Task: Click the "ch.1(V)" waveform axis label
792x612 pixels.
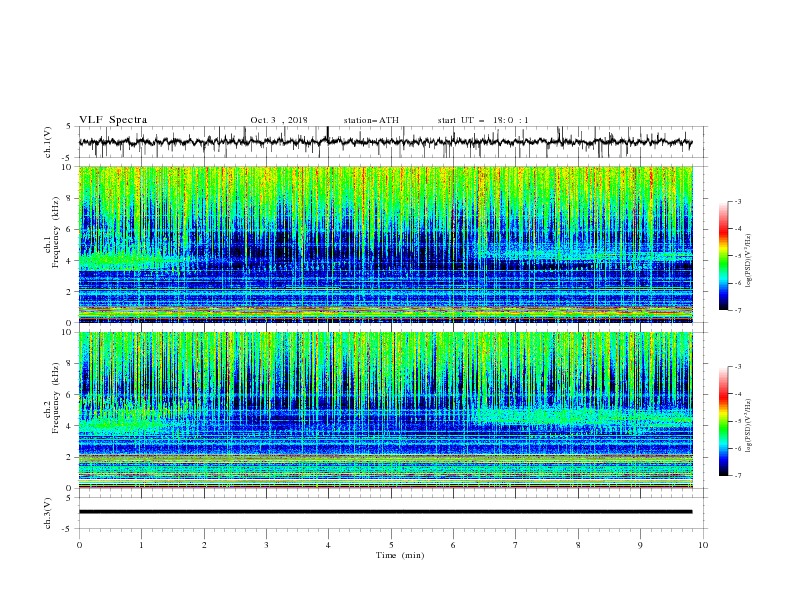Action: click(x=48, y=142)
